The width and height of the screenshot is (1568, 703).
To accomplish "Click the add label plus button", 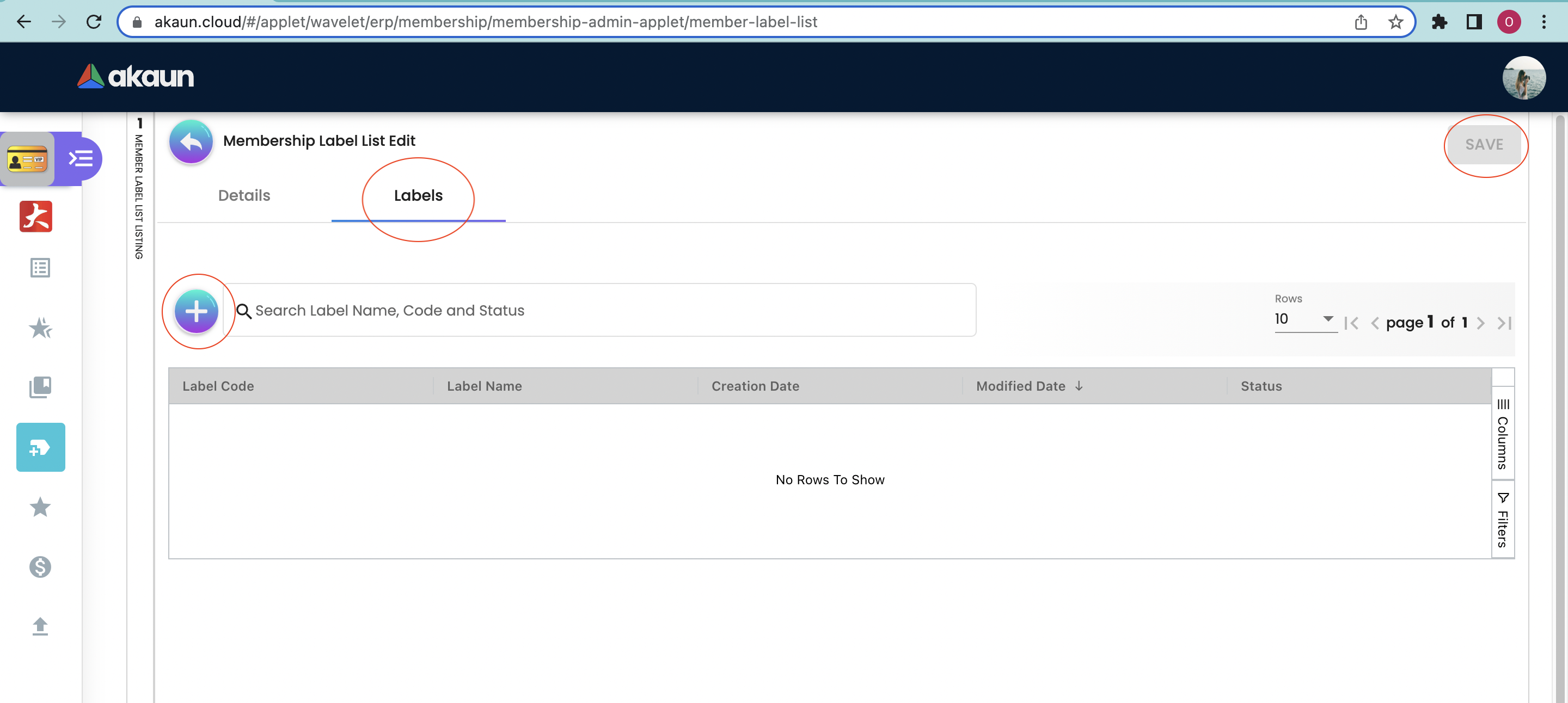I will 196,311.
